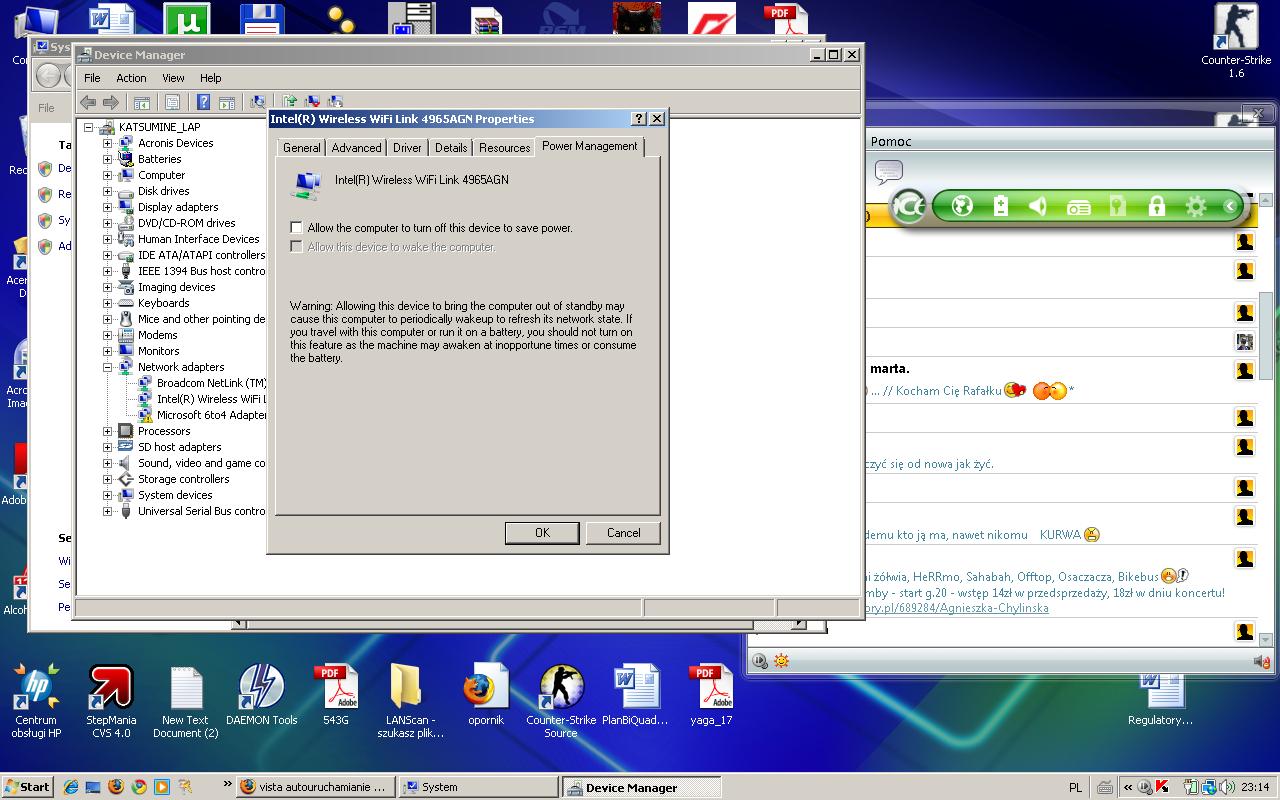1280x800 pixels.
Task: Click Forward arrow in Device Manager toolbar
Action: (x=111, y=102)
